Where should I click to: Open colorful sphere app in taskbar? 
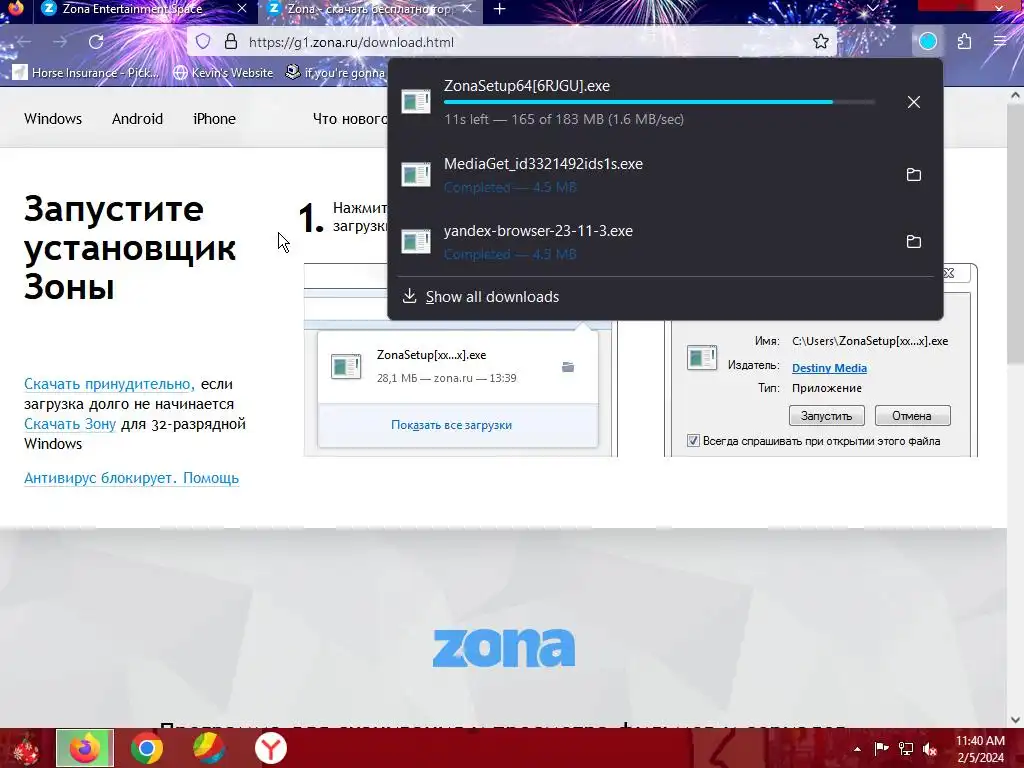208,748
